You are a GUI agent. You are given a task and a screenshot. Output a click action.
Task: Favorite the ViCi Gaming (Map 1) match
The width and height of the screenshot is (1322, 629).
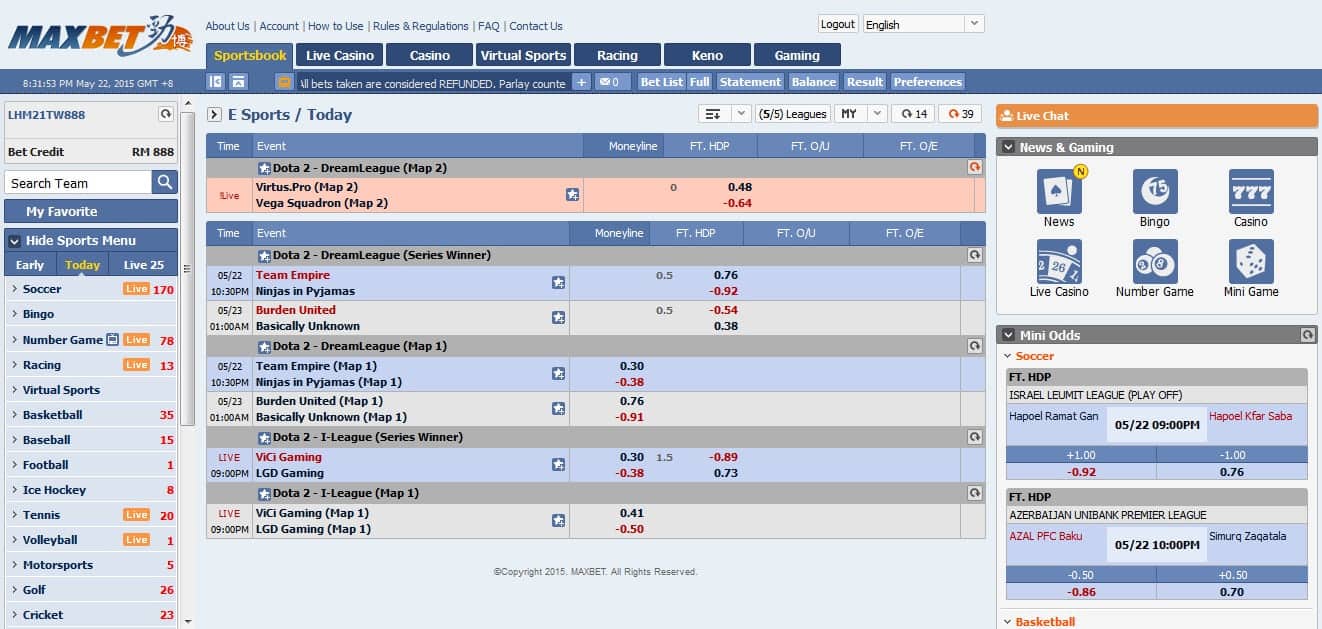558,521
